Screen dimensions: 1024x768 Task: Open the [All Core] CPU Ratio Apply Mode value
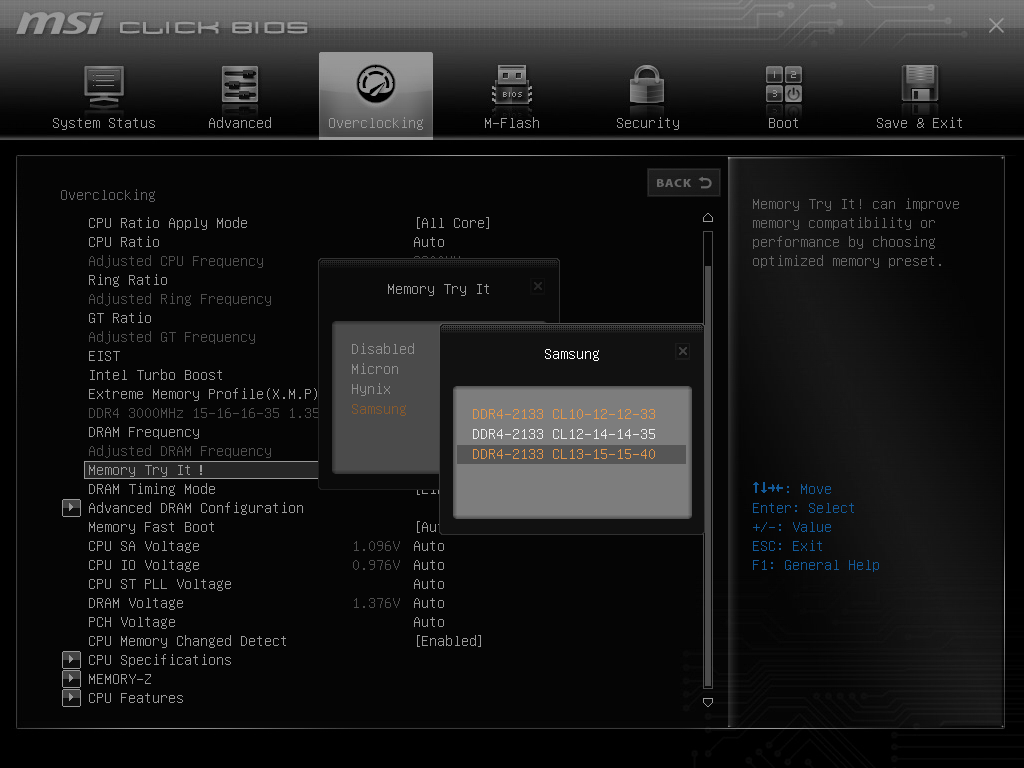tap(452, 223)
